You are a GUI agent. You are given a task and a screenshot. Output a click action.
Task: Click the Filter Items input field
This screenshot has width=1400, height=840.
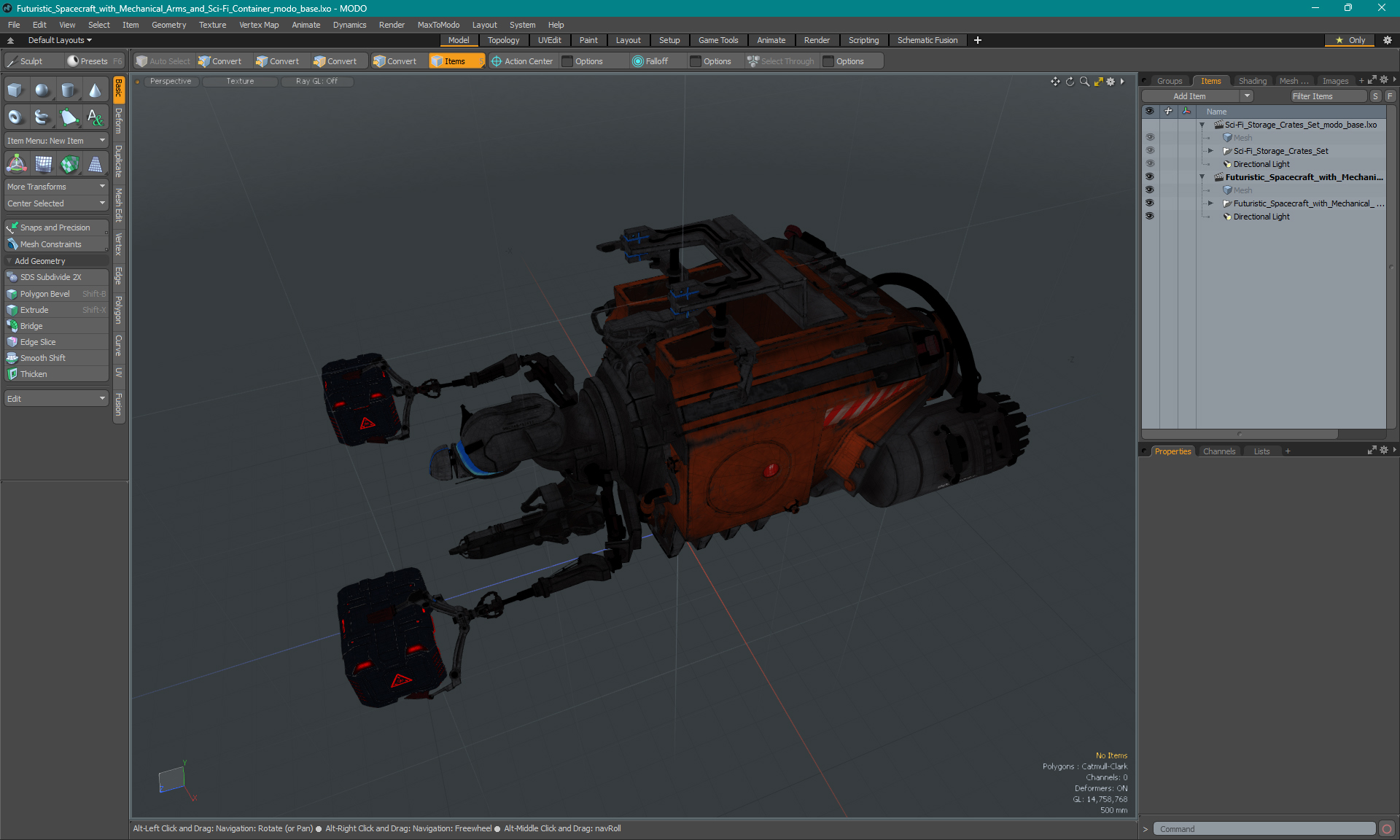[1329, 96]
